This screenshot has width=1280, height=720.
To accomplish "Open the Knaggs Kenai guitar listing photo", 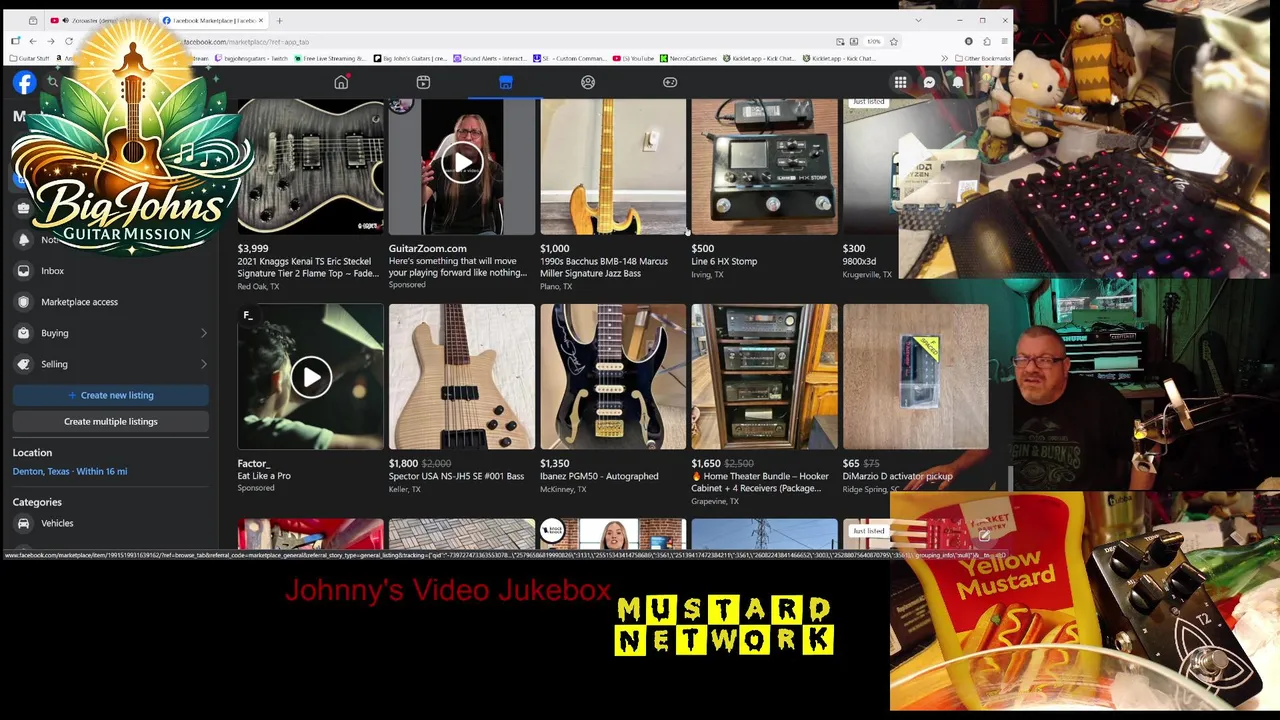I will point(310,166).
